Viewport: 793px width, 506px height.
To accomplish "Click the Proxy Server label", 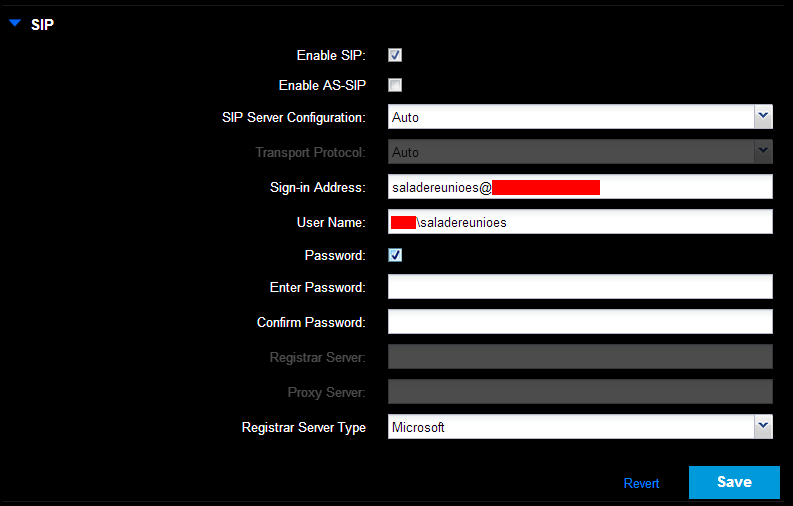I will coord(327,393).
